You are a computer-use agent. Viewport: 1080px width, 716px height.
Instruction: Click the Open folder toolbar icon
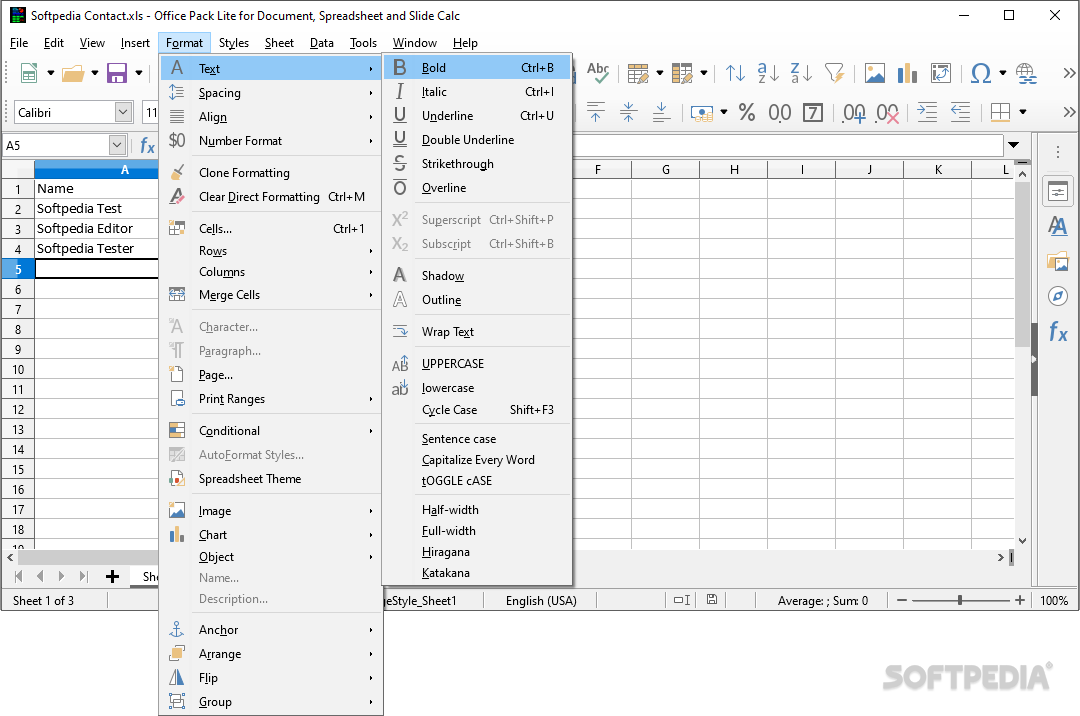point(72,73)
